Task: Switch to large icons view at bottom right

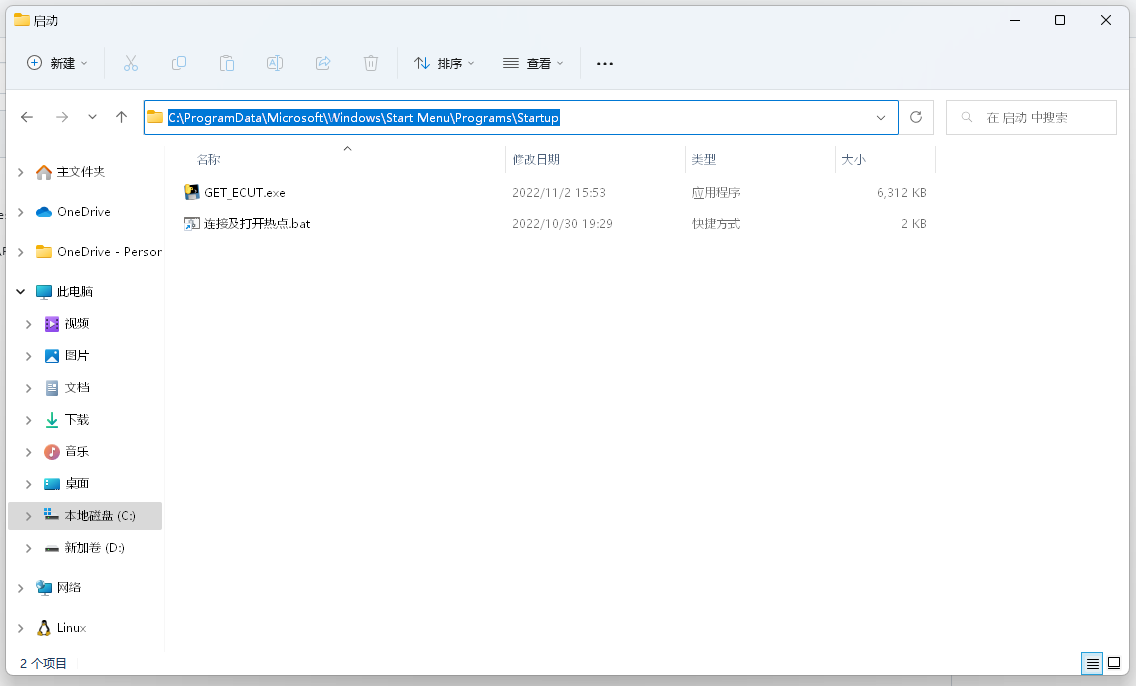Action: (1112, 663)
